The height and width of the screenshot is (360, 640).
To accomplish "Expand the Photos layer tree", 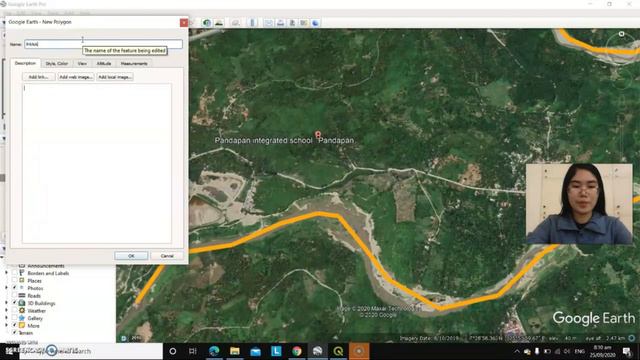I will [x=6, y=288].
